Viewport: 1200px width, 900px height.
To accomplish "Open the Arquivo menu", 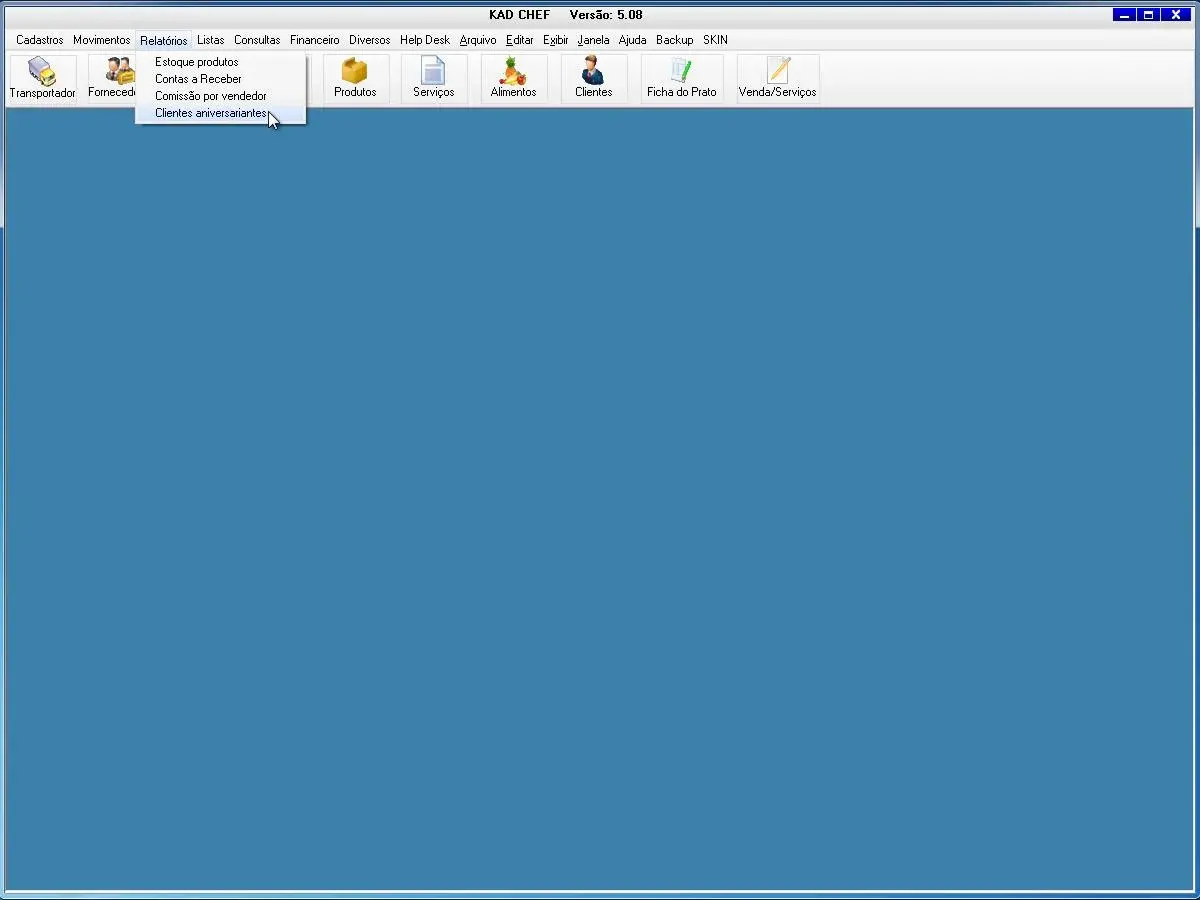I will pos(478,40).
